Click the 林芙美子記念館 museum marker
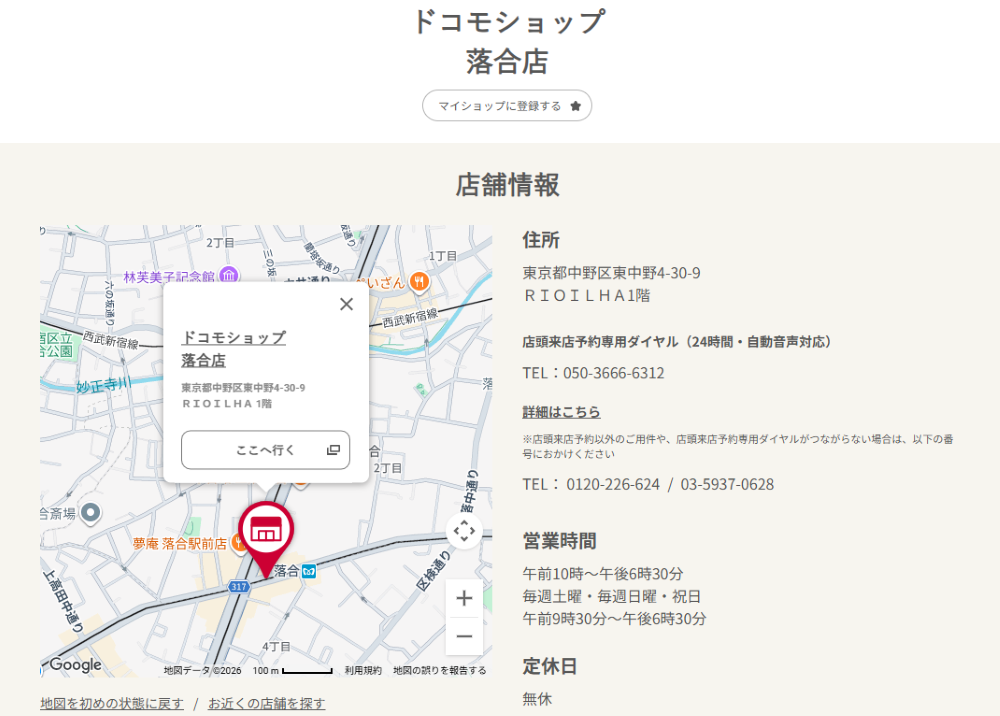 click(228, 275)
